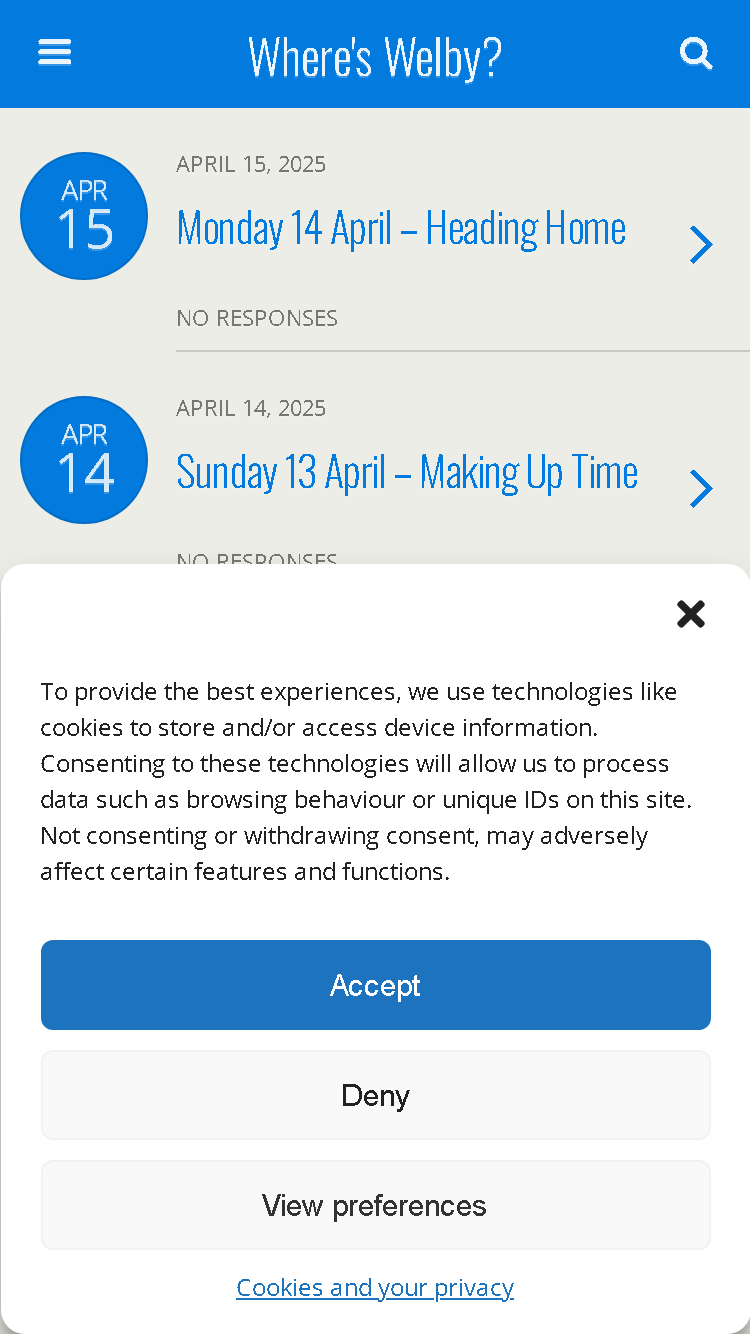
Task: Click "NO RESPONSES" under Heading Home post
Action: click(x=257, y=318)
